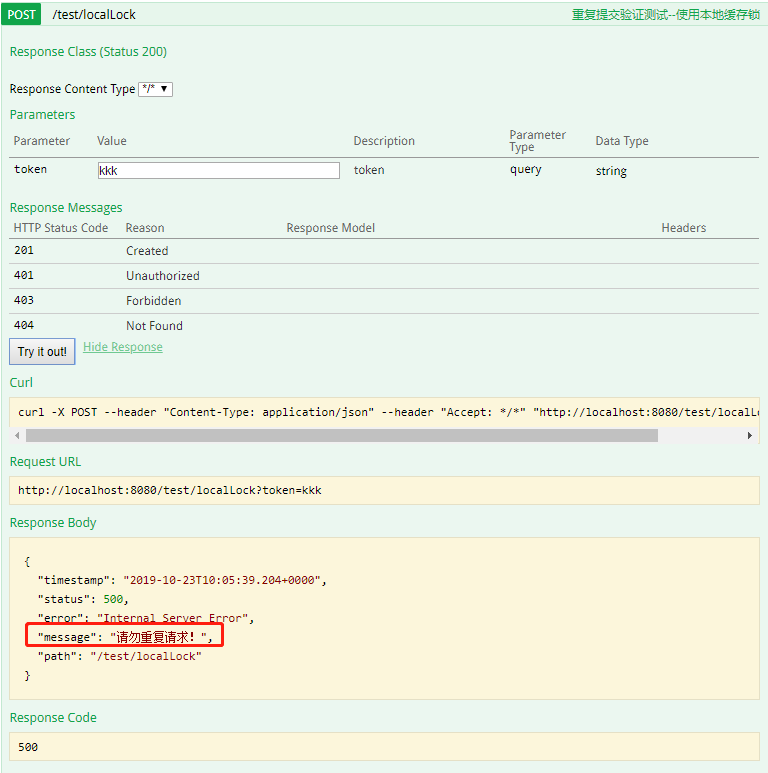
Task: Click the Parameters section heading
Action: click(x=42, y=115)
